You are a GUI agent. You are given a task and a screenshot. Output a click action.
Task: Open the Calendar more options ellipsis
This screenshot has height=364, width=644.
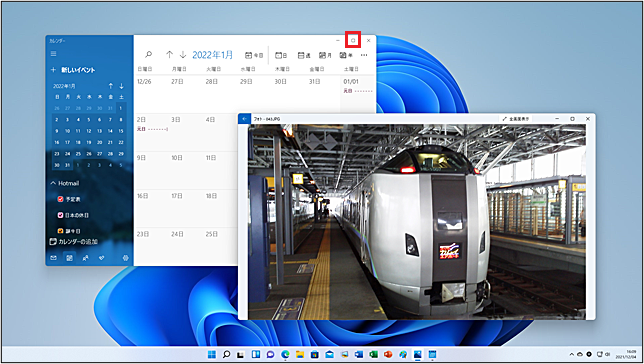[x=364, y=55]
